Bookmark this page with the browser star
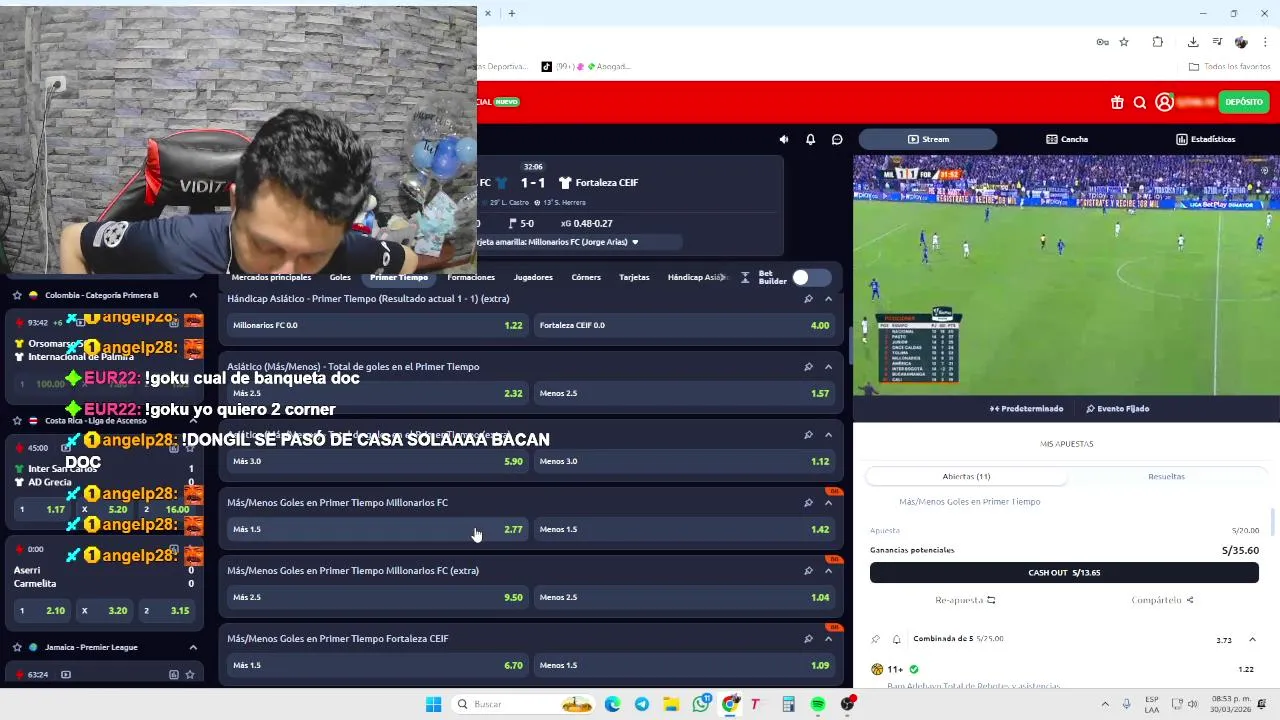This screenshot has width=1280, height=720. point(1124,42)
